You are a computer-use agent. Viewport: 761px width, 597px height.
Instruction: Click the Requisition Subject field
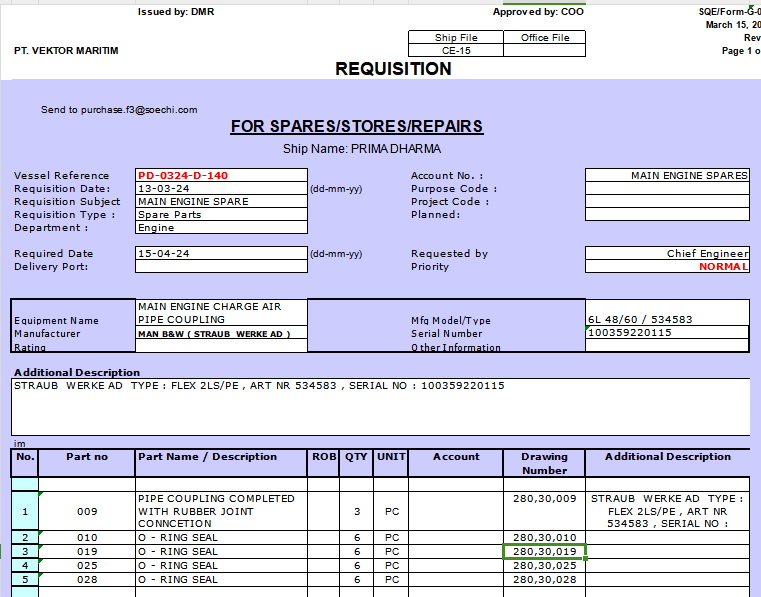click(x=220, y=201)
